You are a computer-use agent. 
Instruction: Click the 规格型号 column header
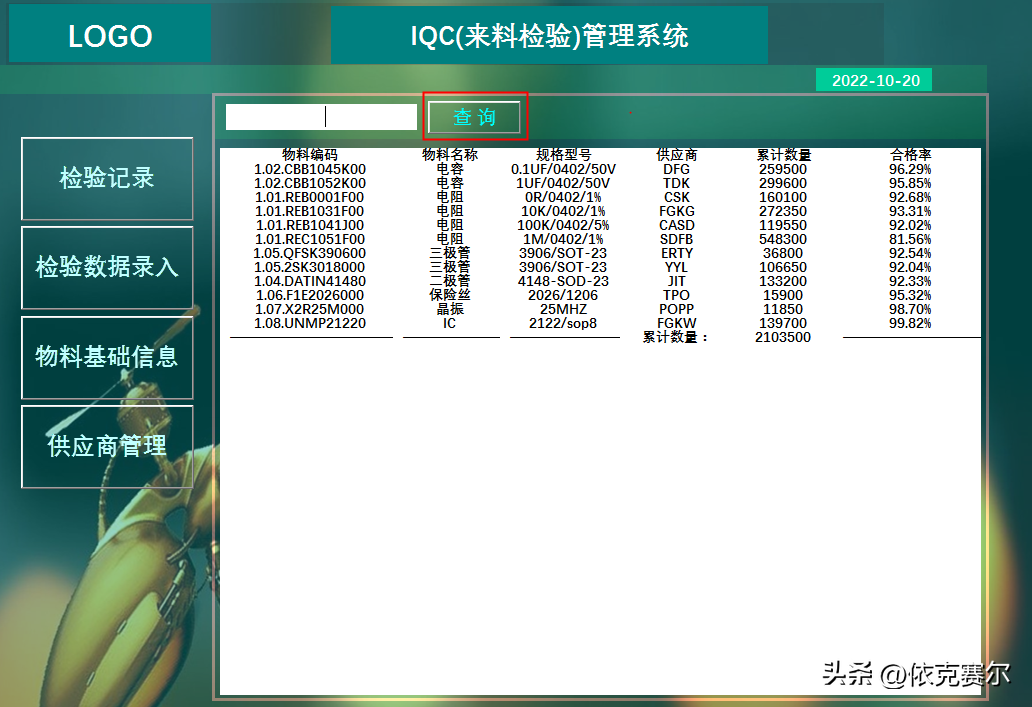tap(563, 155)
